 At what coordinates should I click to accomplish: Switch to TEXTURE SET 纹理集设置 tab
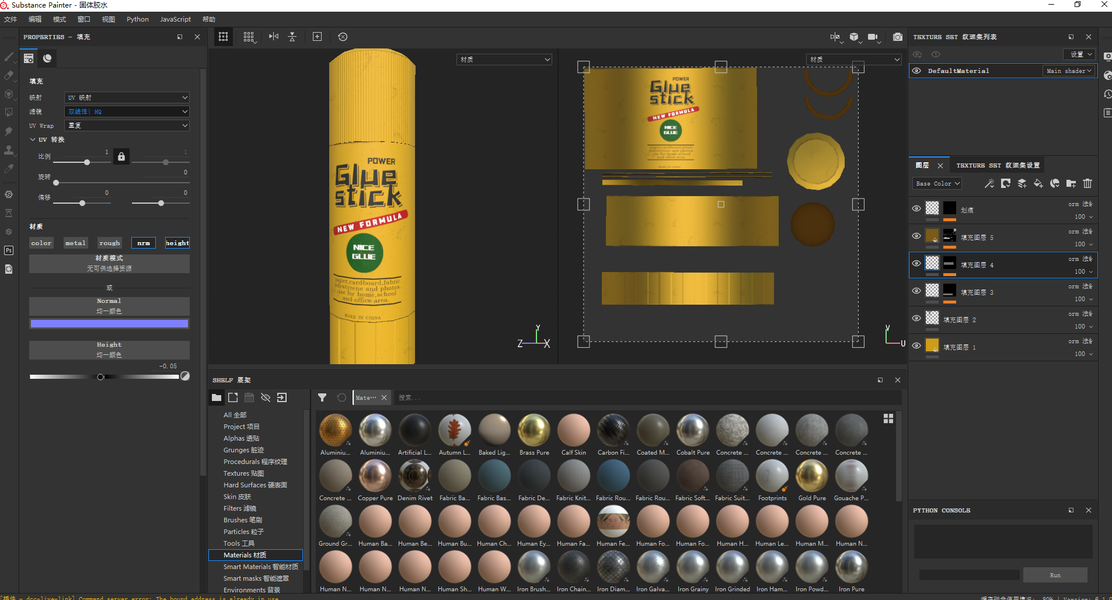997,165
